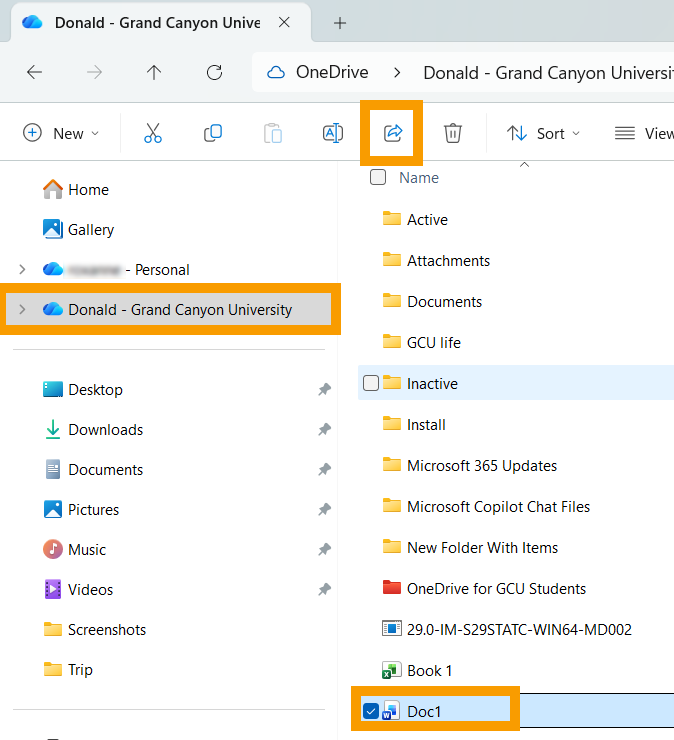Click the Cut scissors icon
This screenshot has height=740, width=674.
tap(152, 133)
